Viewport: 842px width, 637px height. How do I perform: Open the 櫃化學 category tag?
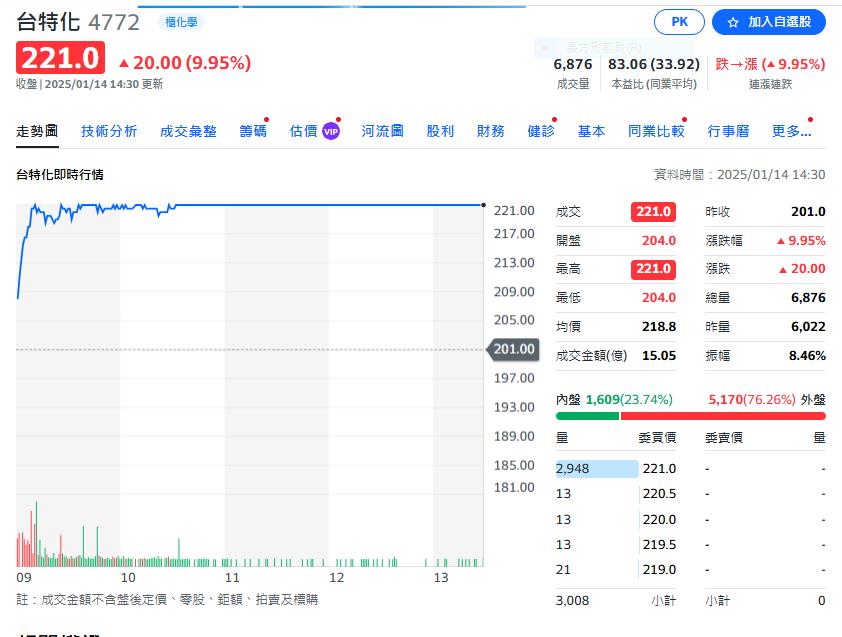tap(181, 22)
